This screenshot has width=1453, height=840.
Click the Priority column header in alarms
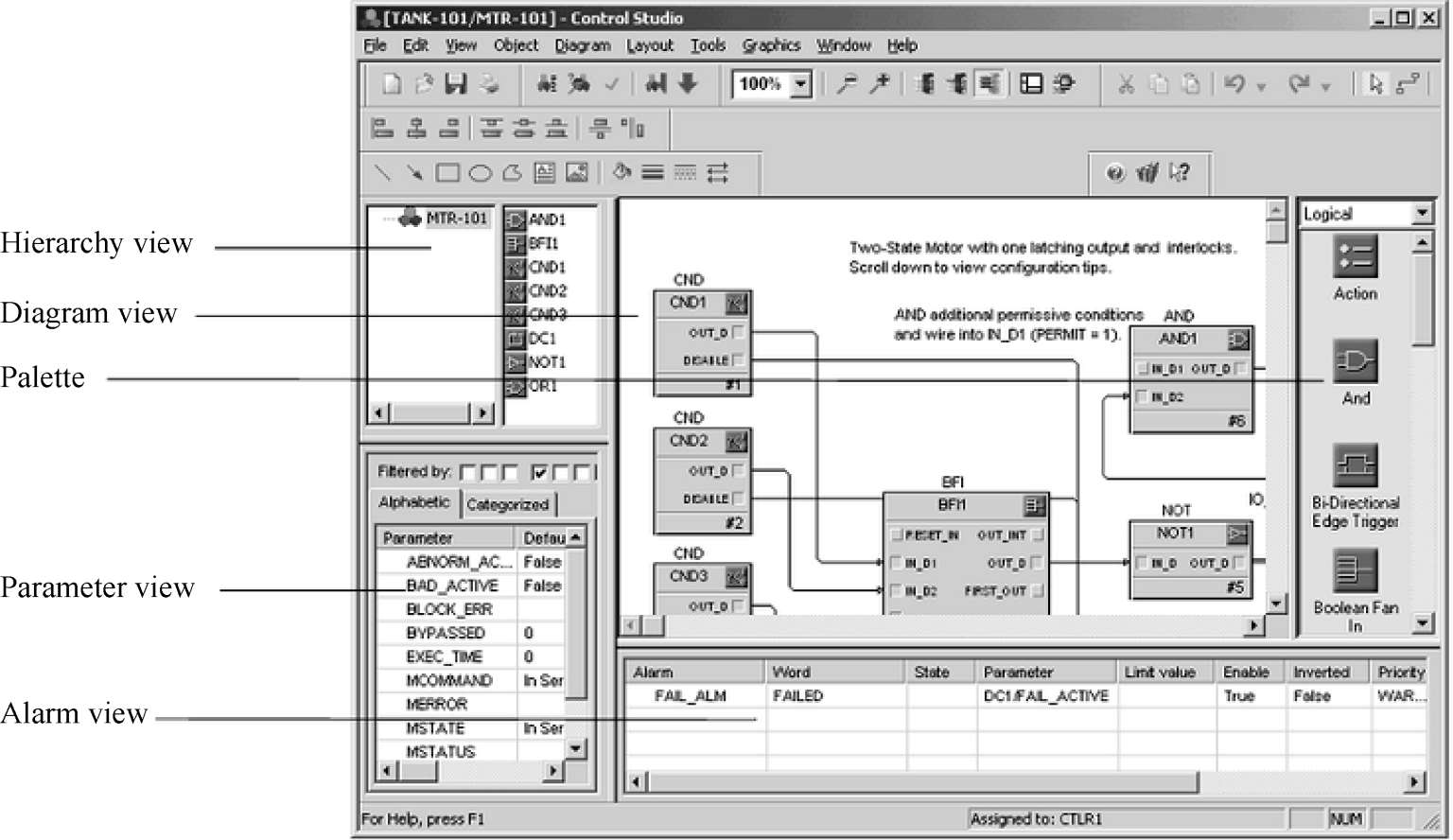click(x=1400, y=672)
